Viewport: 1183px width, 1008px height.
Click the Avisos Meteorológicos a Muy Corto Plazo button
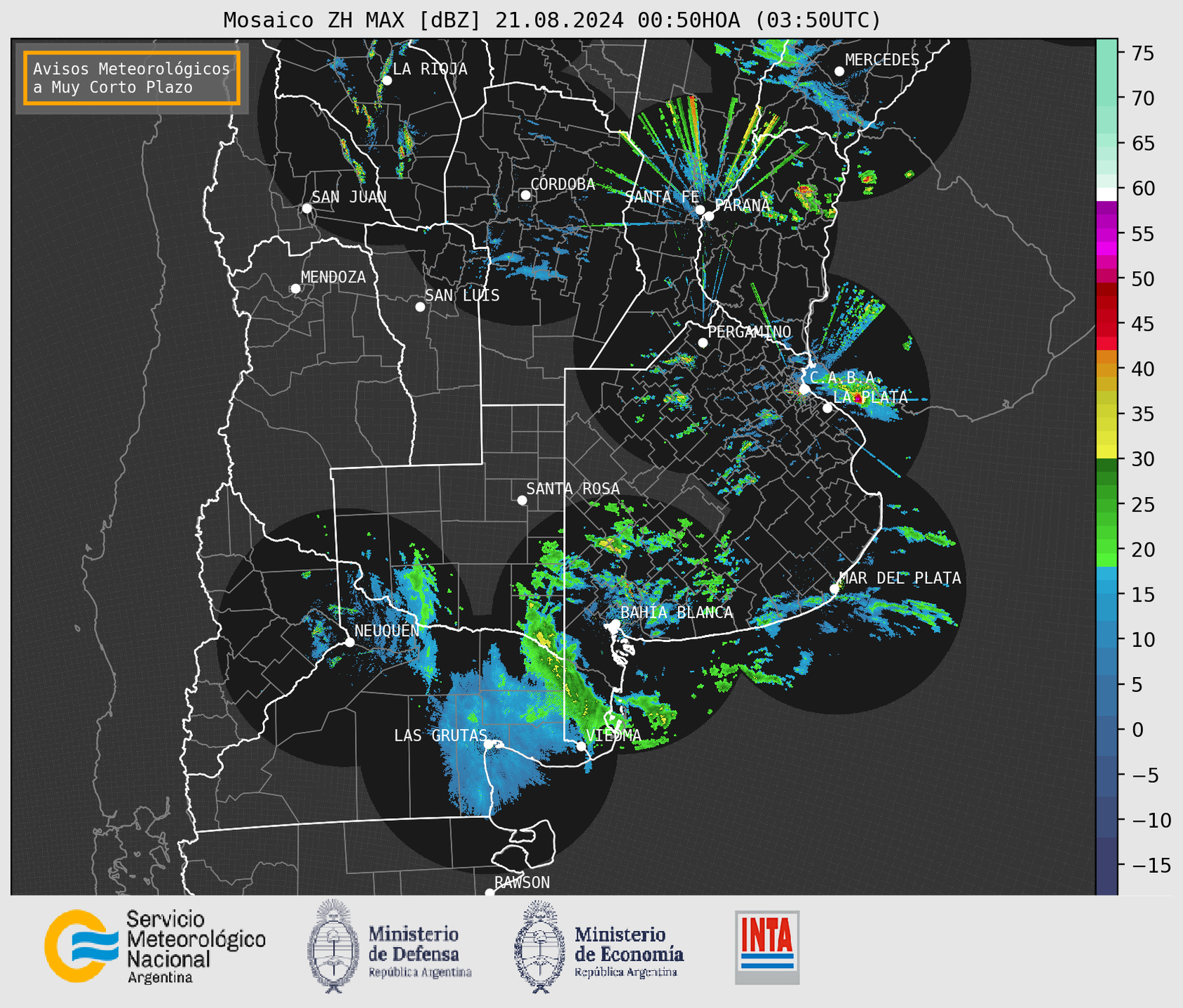(132, 78)
